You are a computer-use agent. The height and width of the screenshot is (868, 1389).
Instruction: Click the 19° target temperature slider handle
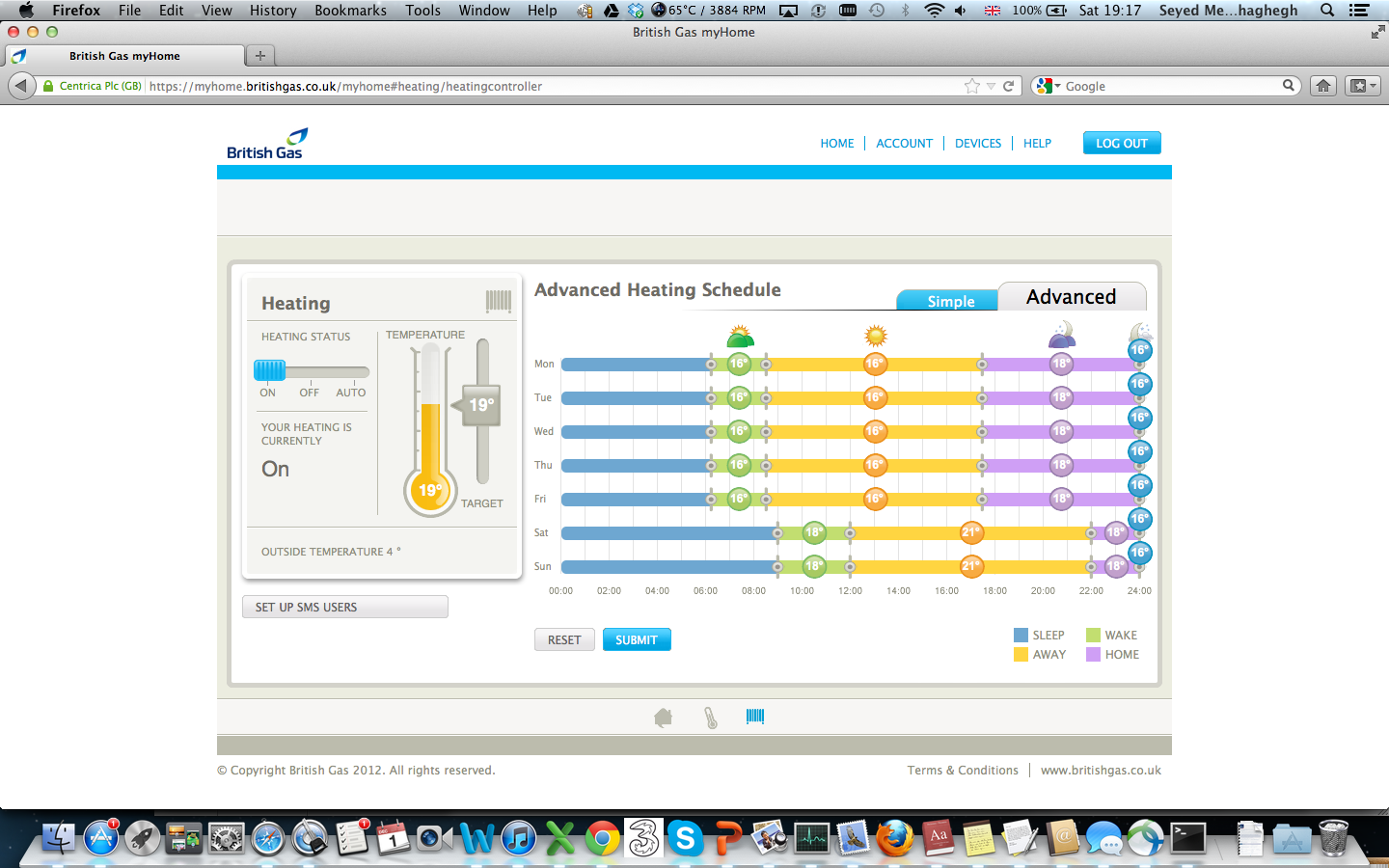point(480,405)
